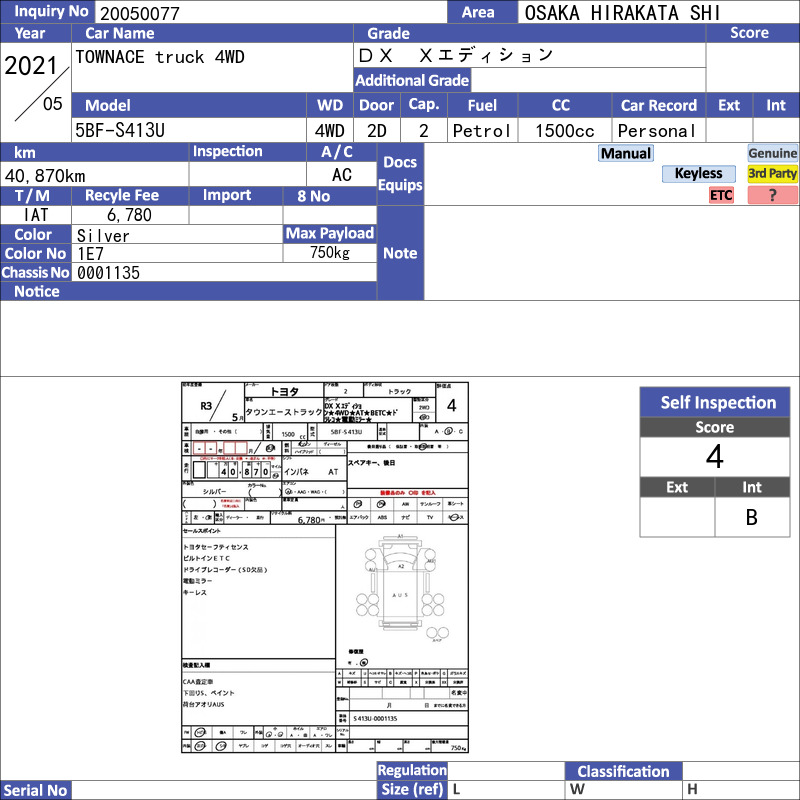Select the Genuine legend badge
The image size is (800, 800).
772,153
